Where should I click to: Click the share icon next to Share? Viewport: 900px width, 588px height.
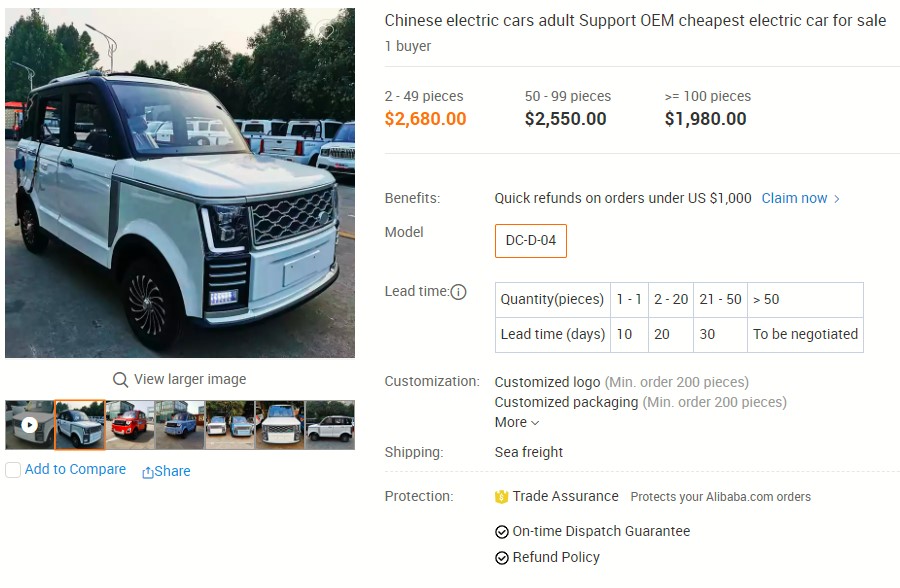150,471
